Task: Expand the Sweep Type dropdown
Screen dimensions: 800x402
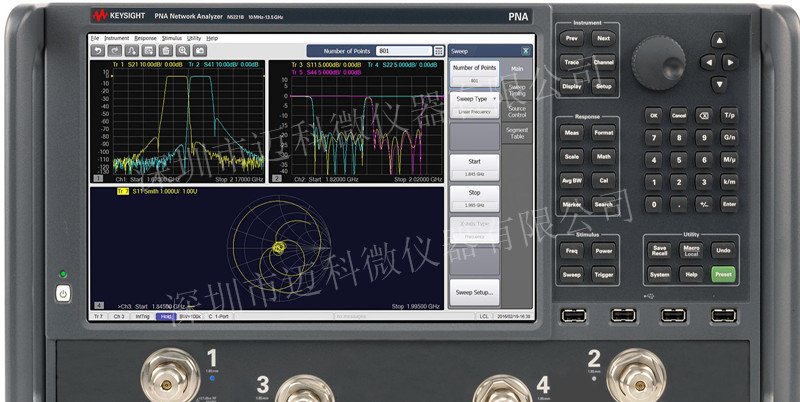Action: pyautogui.click(x=474, y=105)
